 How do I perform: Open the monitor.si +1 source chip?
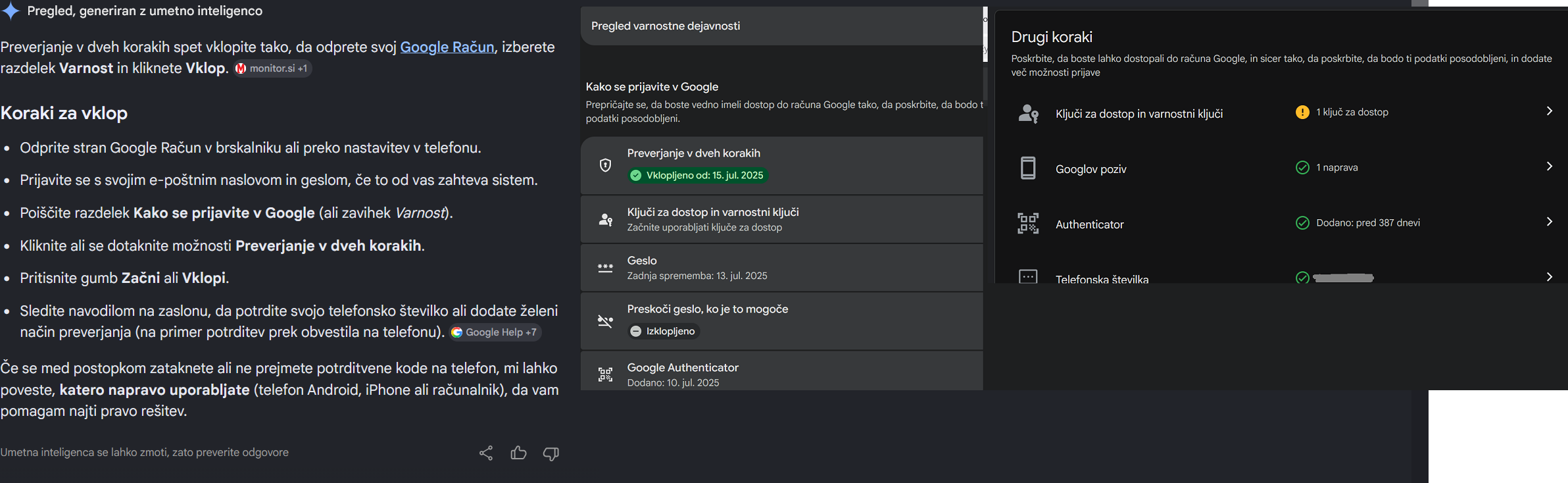272,68
